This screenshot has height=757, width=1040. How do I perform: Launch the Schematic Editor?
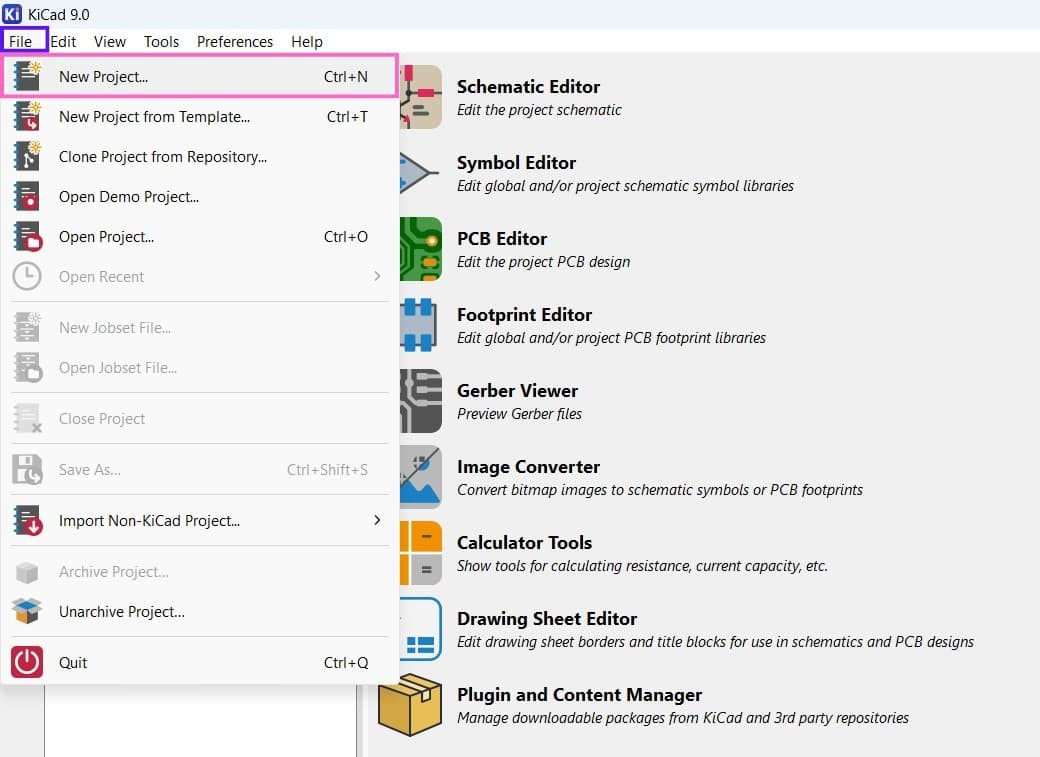point(528,87)
